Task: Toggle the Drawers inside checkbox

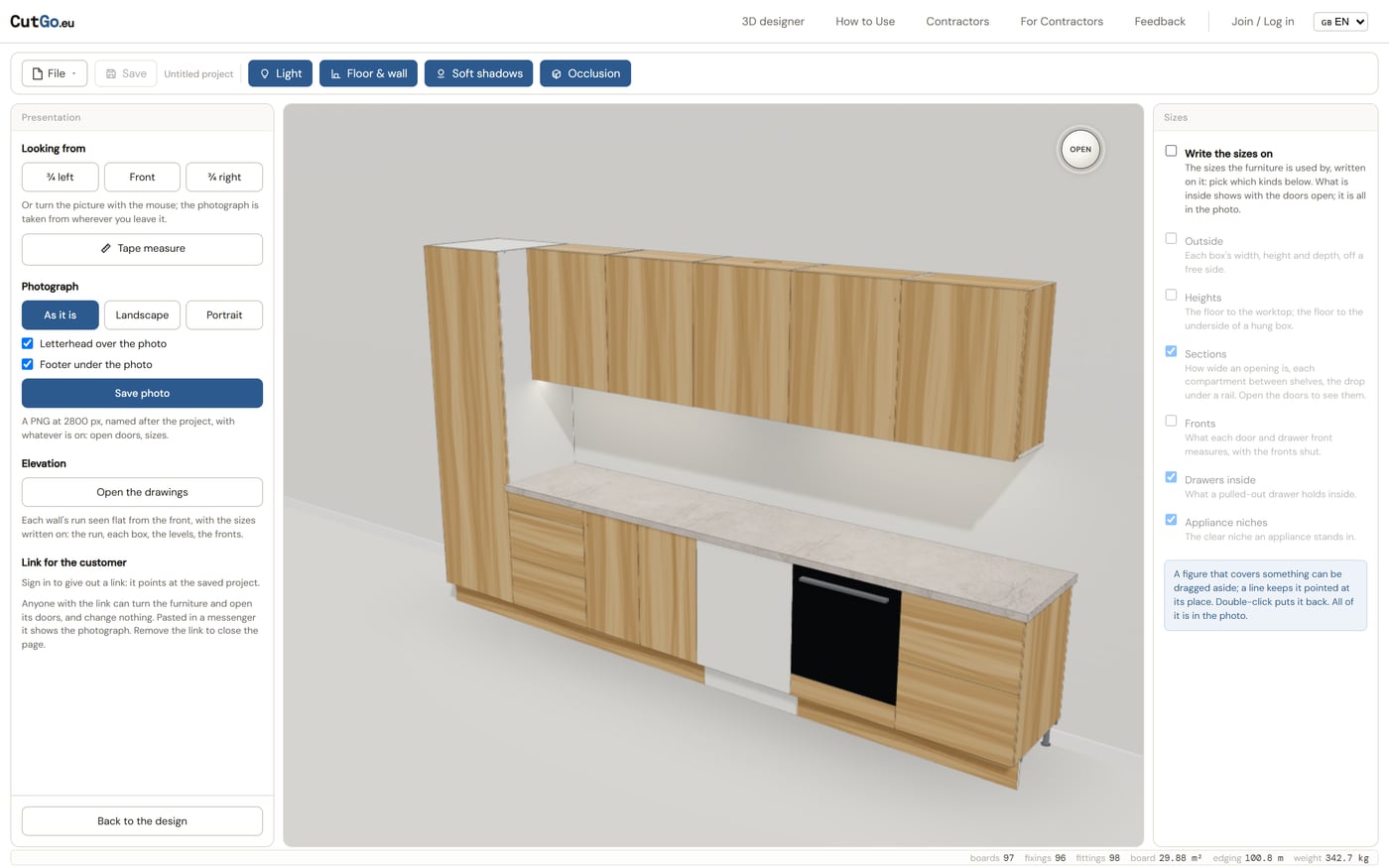Action: [1171, 477]
